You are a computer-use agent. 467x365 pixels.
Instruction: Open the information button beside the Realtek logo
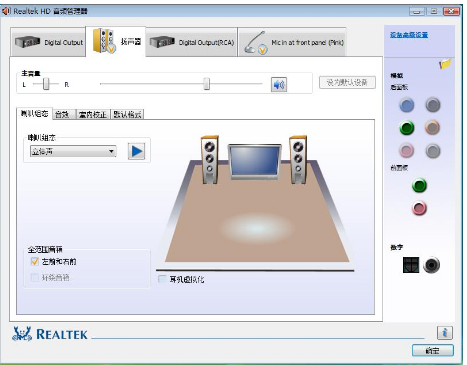coord(445,333)
